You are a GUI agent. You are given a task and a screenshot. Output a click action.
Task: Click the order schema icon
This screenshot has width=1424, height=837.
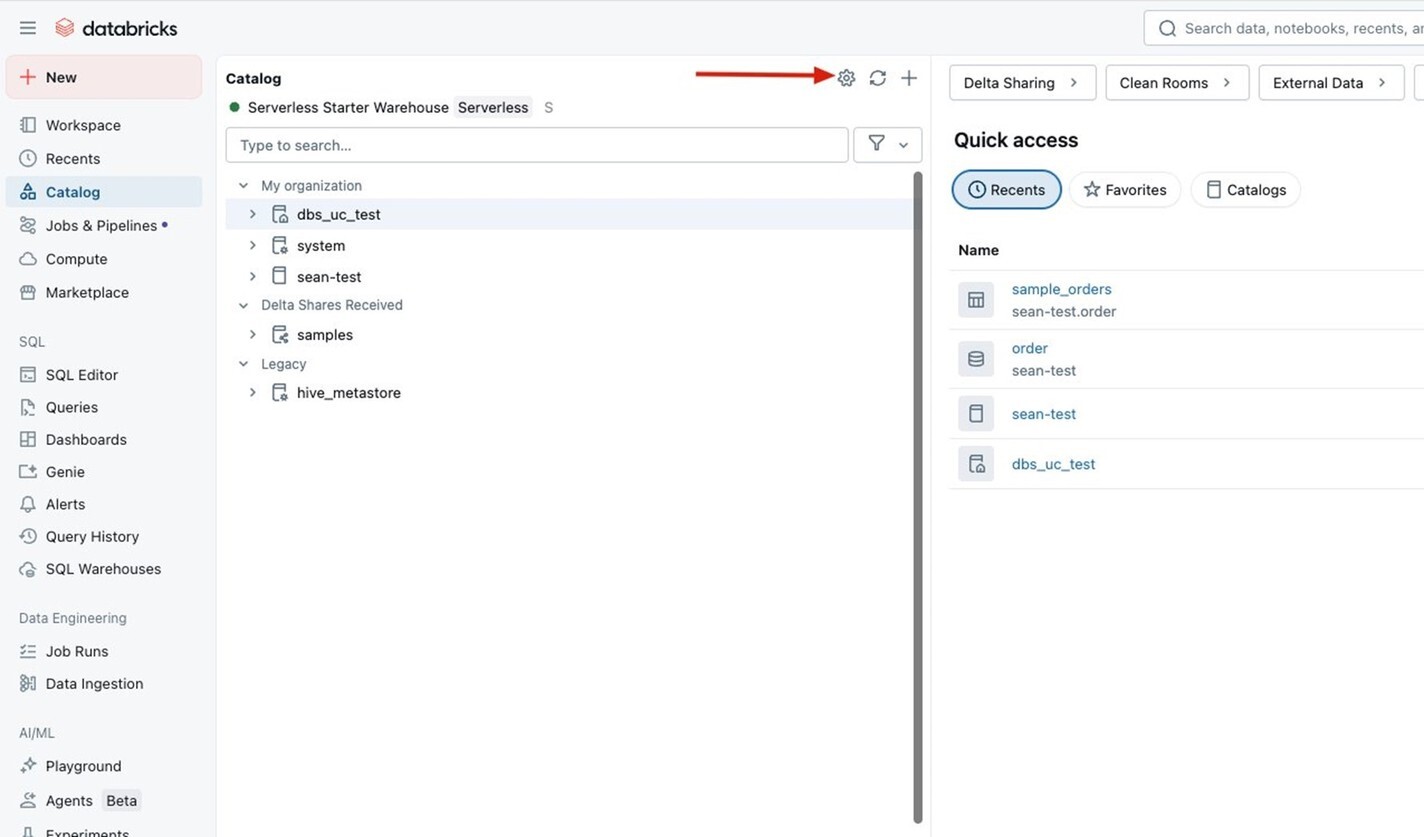point(976,358)
